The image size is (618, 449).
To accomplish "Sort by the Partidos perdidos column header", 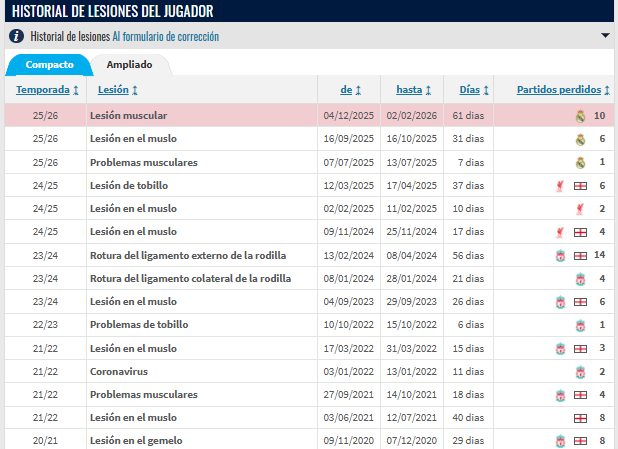I will coord(559,90).
